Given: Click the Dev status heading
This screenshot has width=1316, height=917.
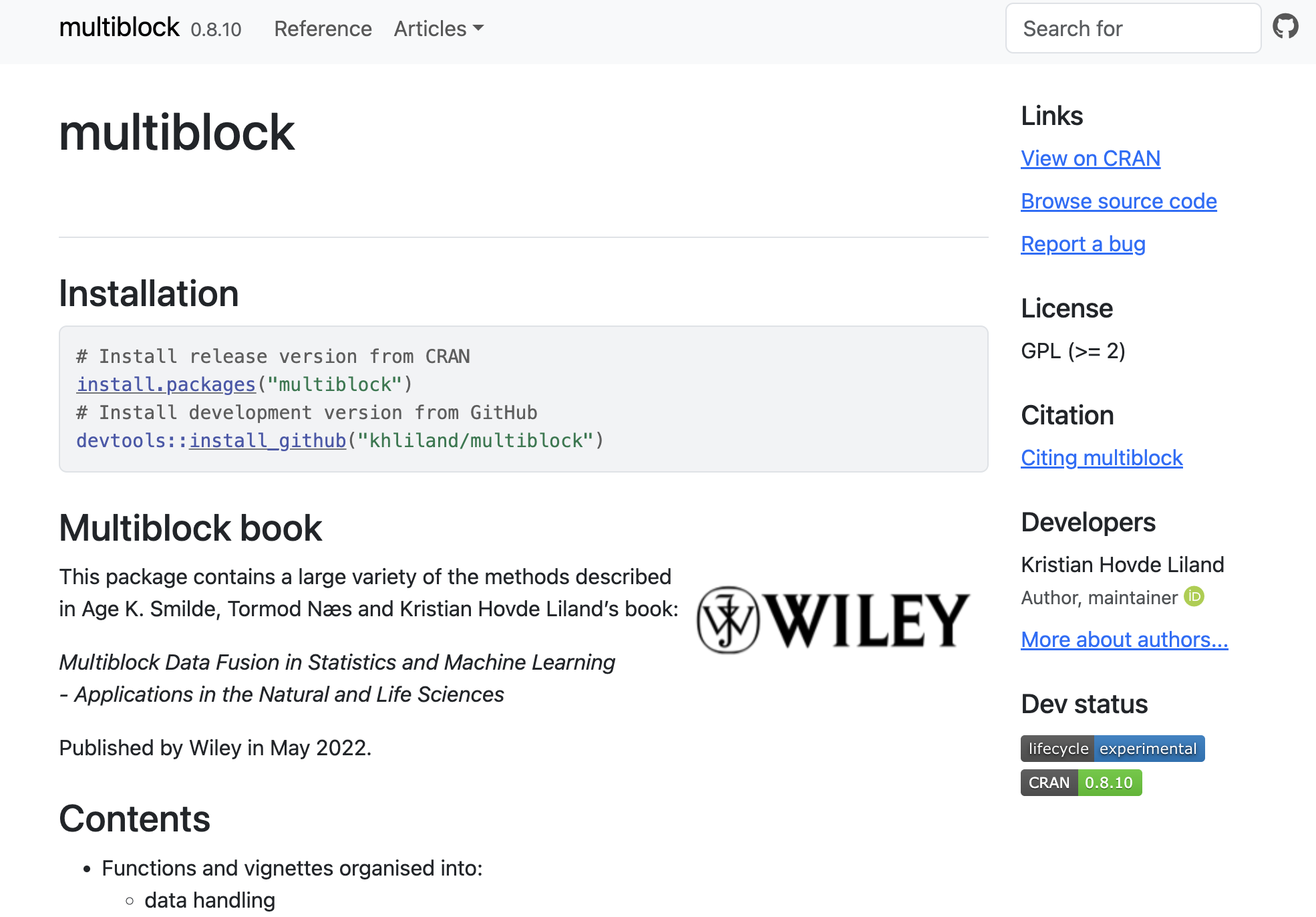Looking at the screenshot, I should tap(1084, 704).
